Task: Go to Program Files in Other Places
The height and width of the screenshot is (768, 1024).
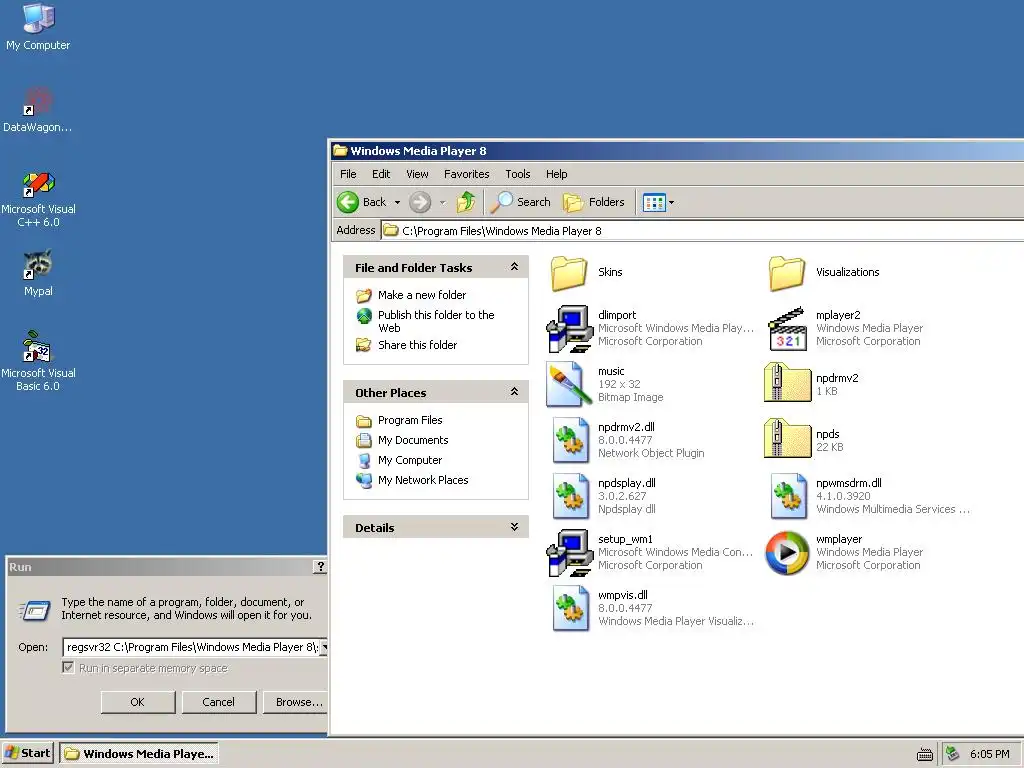Action: click(x=410, y=421)
